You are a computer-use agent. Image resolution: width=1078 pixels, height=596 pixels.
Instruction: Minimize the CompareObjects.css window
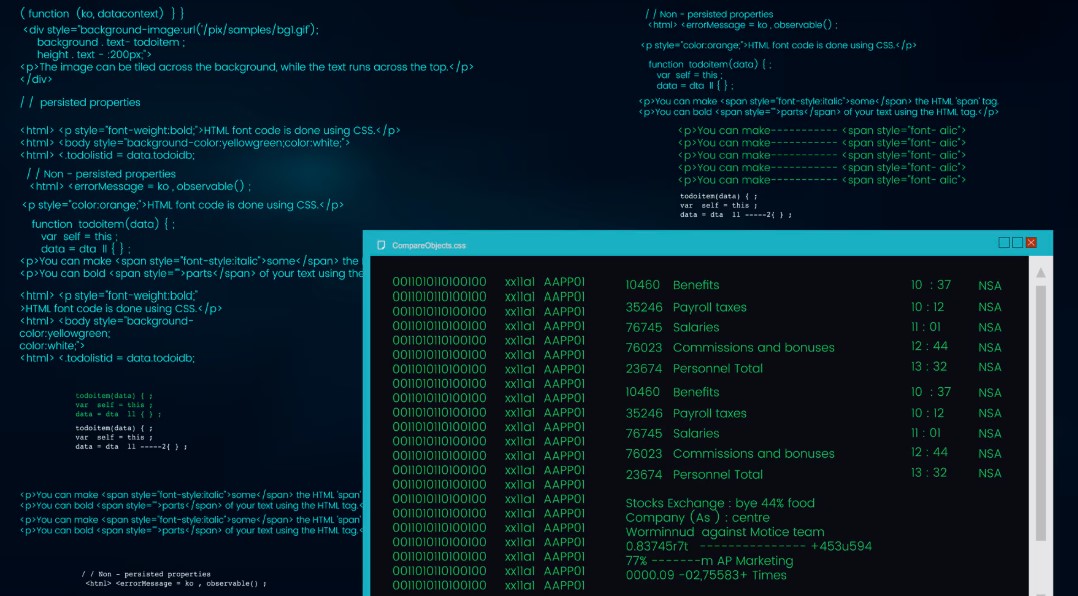point(1005,243)
